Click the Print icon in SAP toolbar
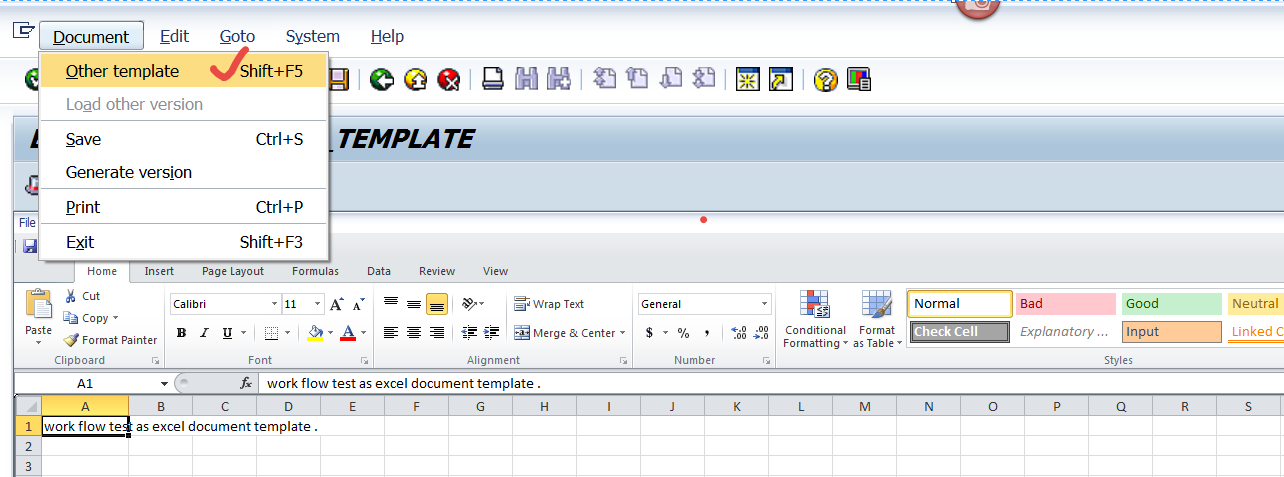 tap(492, 80)
